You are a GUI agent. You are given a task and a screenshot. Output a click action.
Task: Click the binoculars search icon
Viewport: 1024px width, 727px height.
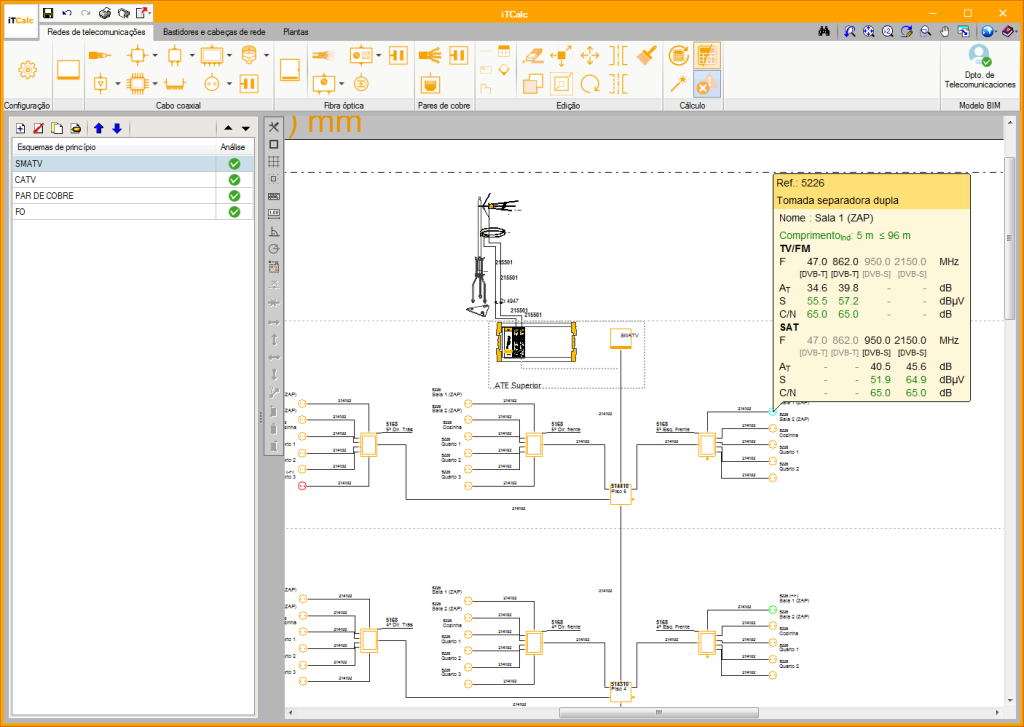click(x=824, y=31)
